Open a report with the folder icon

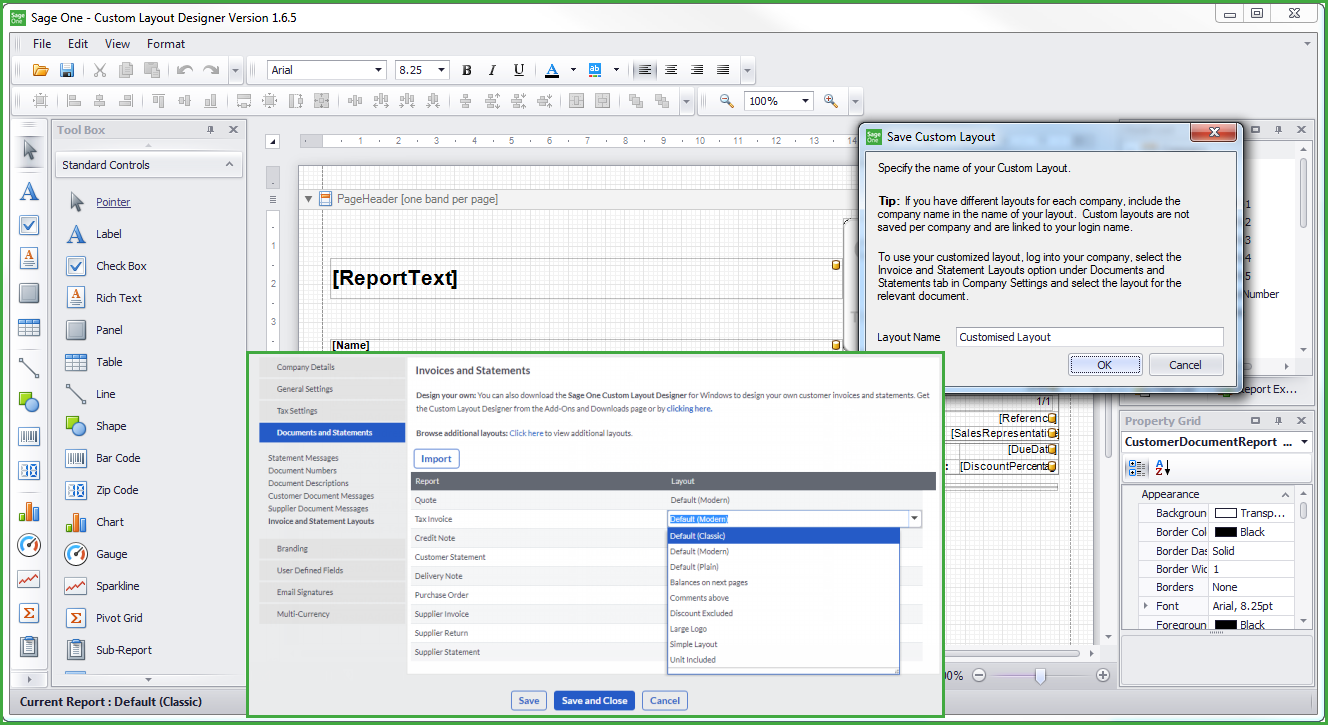tap(41, 70)
